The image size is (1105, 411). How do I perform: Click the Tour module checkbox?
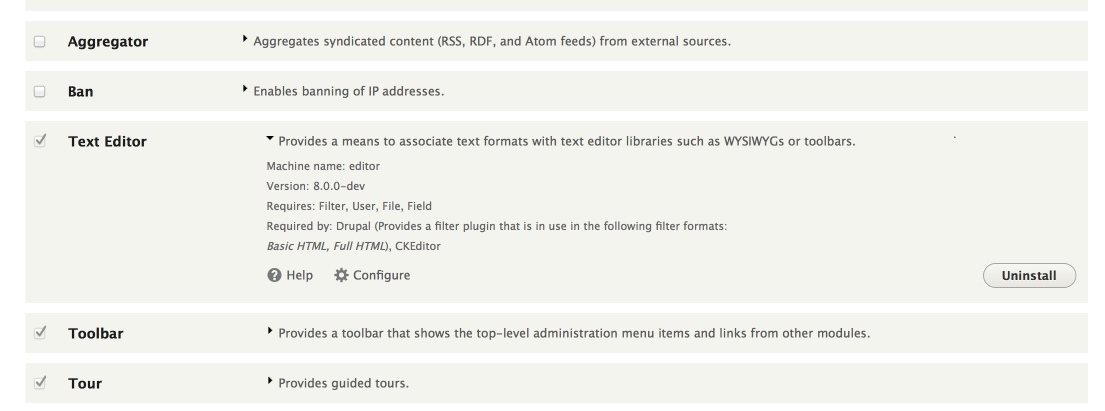coord(39,383)
